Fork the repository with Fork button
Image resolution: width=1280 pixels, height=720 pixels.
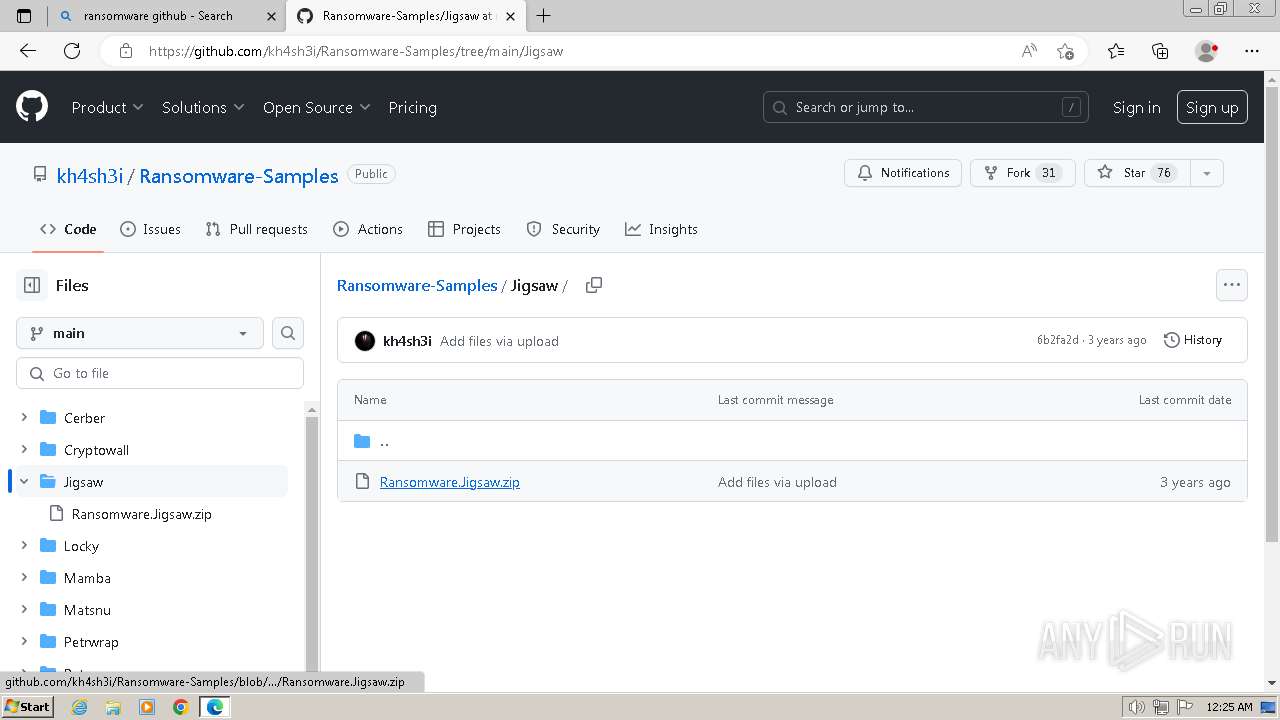pyautogui.click(x=1022, y=173)
